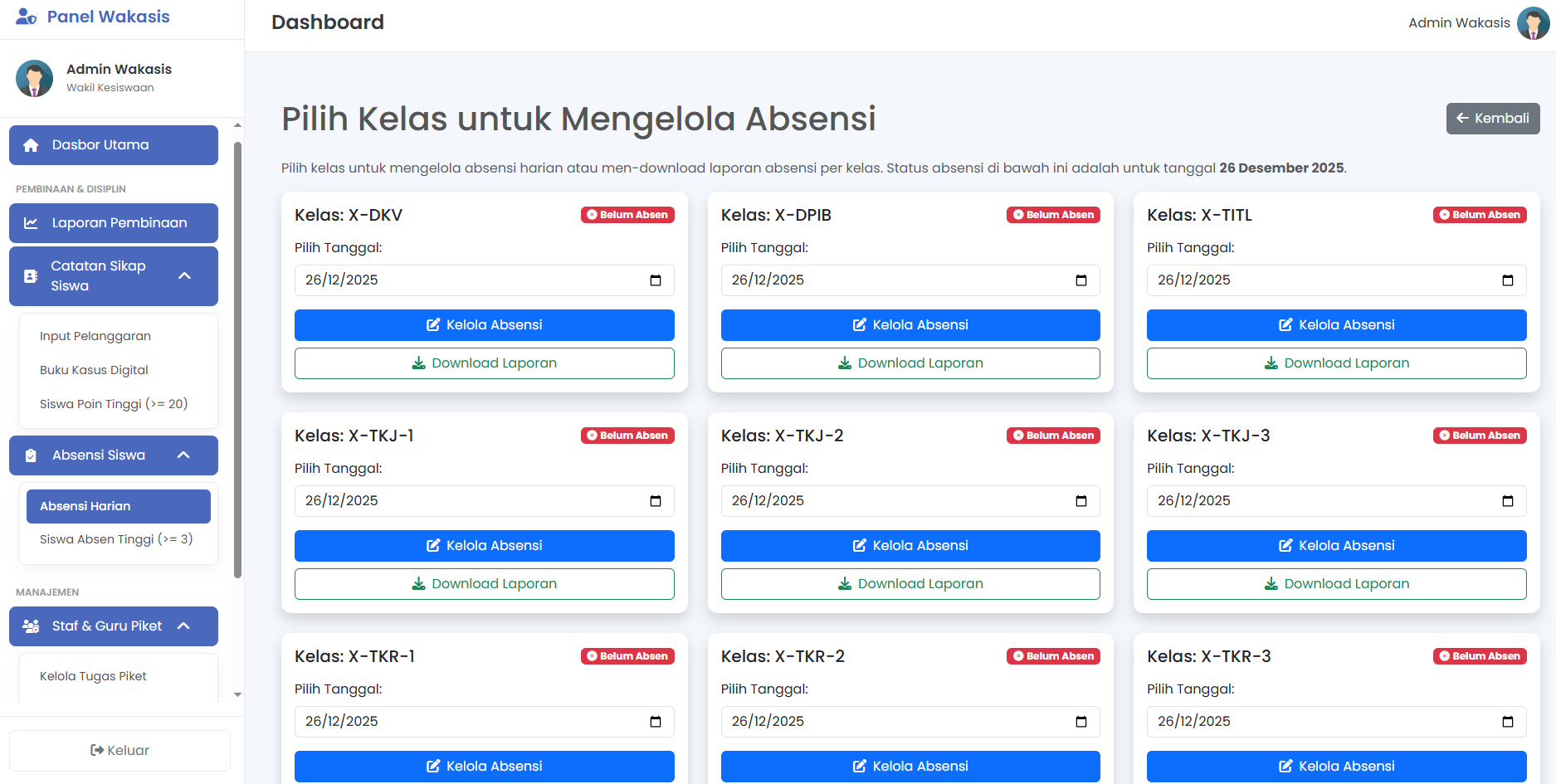This screenshot has width=1556, height=784.
Task: Open calendar picker icon for X-DKV date
Action: pos(656,280)
